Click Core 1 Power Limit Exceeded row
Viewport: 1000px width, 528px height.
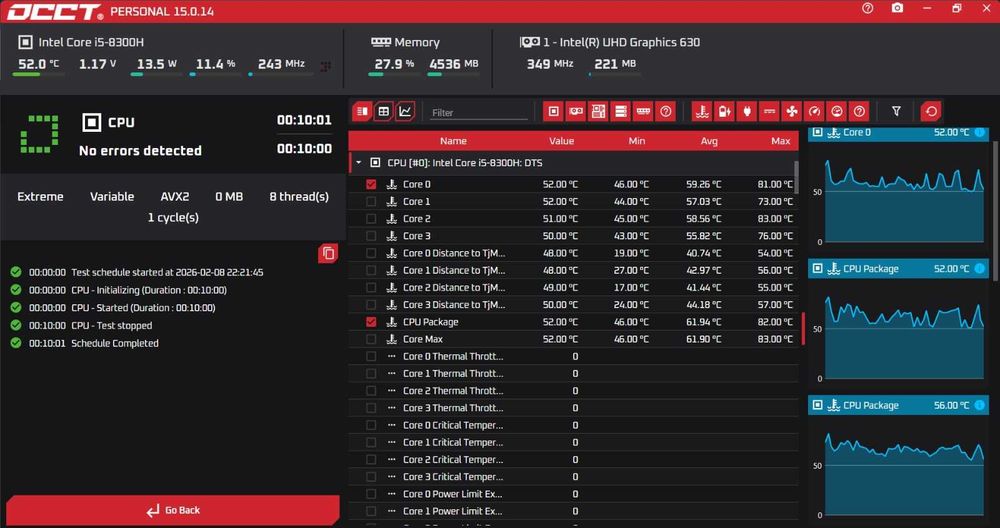tap(573, 511)
